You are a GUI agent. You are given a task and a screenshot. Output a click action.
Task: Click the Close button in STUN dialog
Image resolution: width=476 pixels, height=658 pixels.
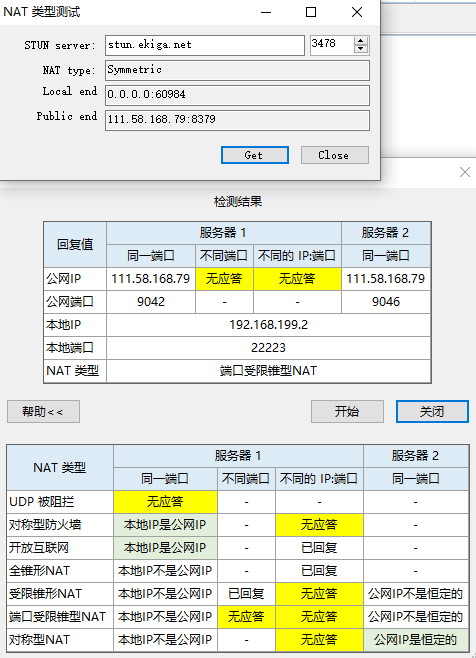pos(335,155)
